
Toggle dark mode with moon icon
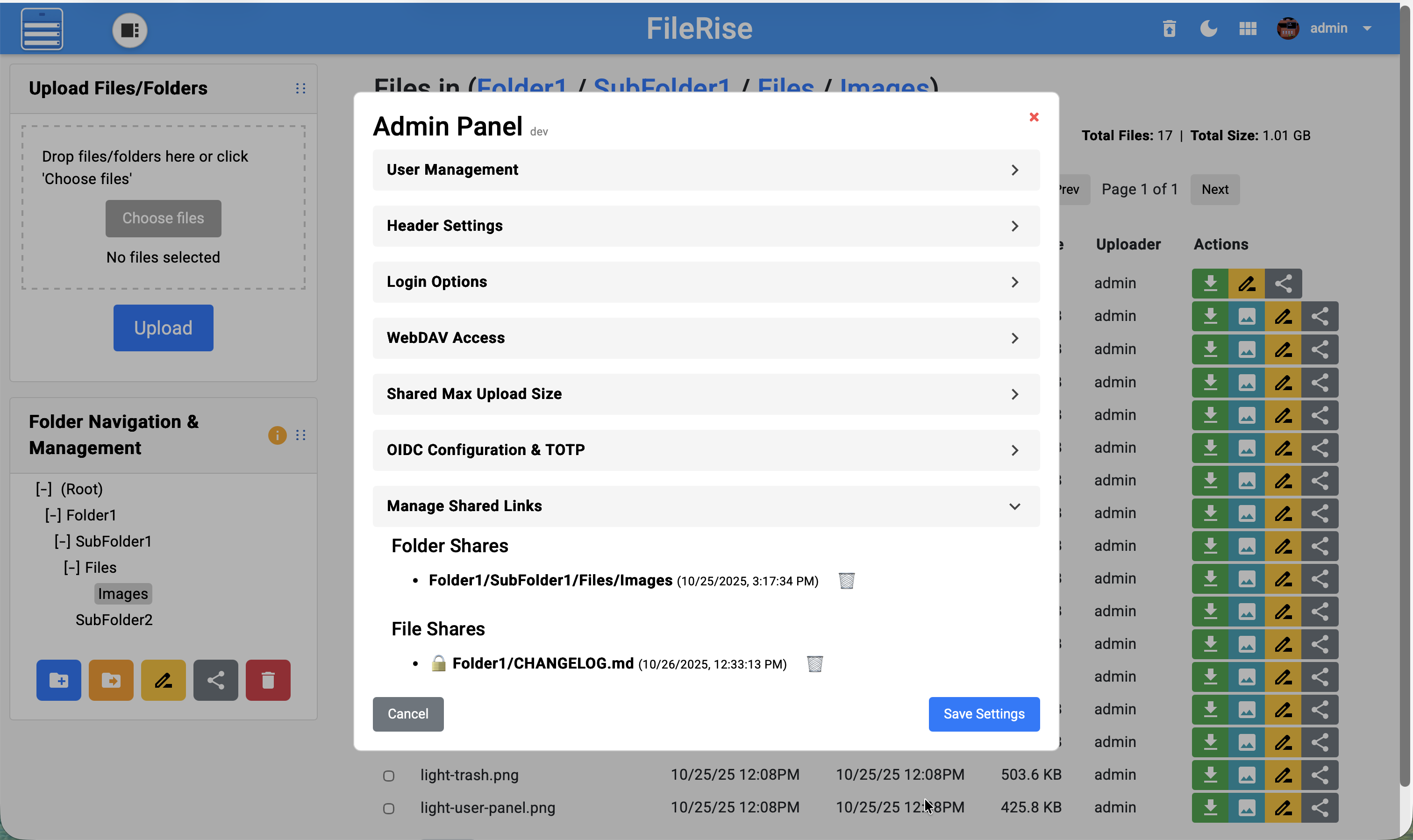1208,28
